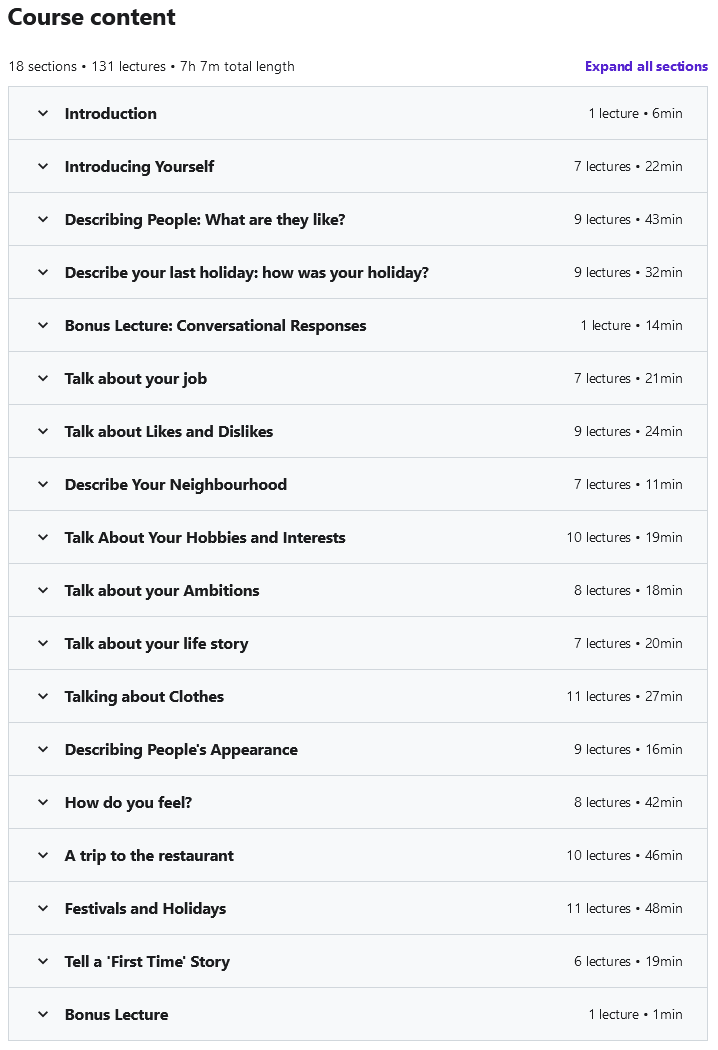Expand the Introducing Yourself chevron
Viewport: 718px width, 1050px height.
tap(43, 166)
